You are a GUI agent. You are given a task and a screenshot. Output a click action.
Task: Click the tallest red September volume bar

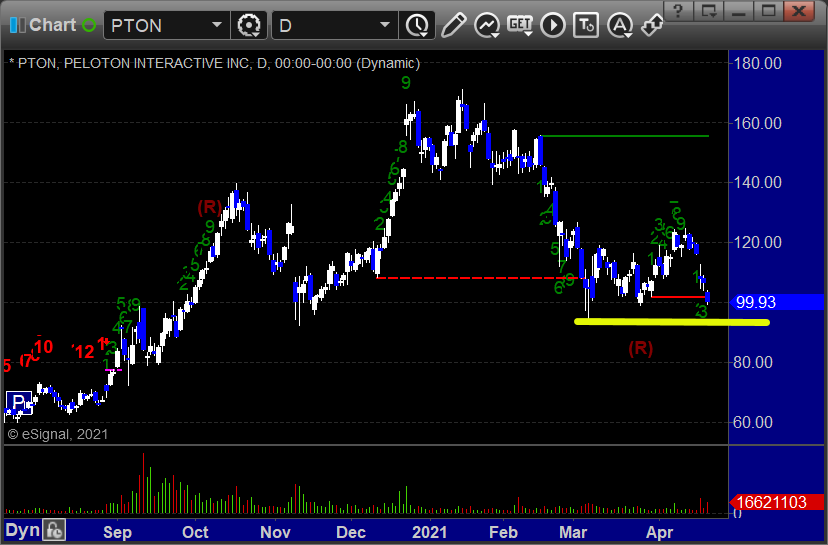pos(143,483)
